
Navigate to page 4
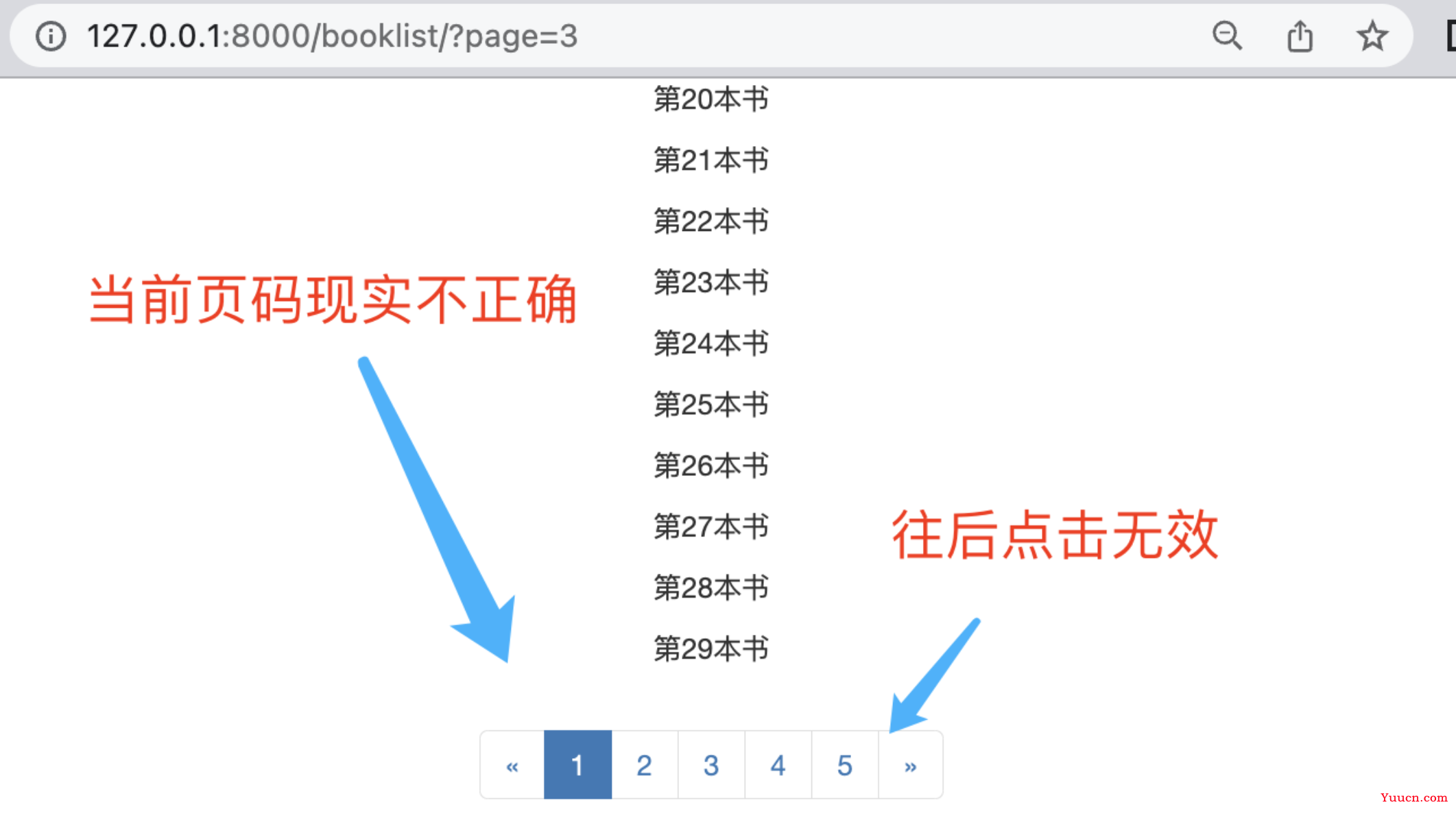pos(778,764)
